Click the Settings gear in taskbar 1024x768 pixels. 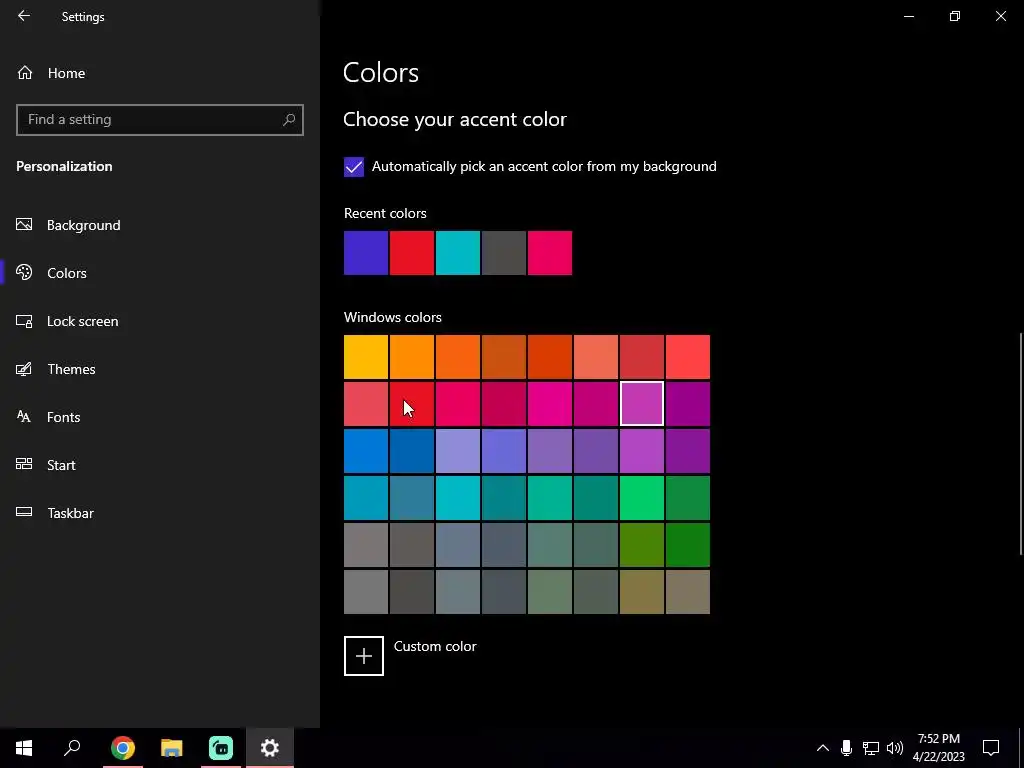coord(270,748)
